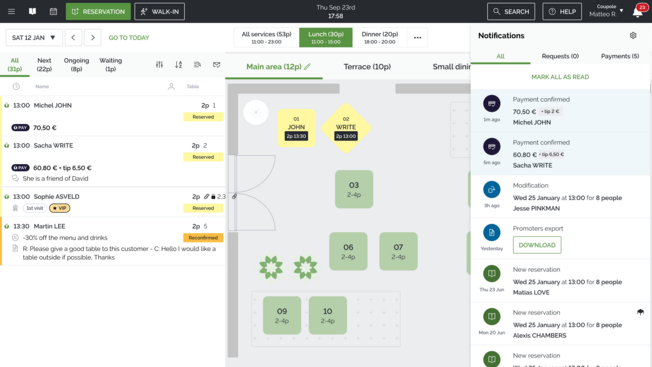Screen dimensions: 652x367
Task: Click the sort order icon
Action: coord(178,64)
